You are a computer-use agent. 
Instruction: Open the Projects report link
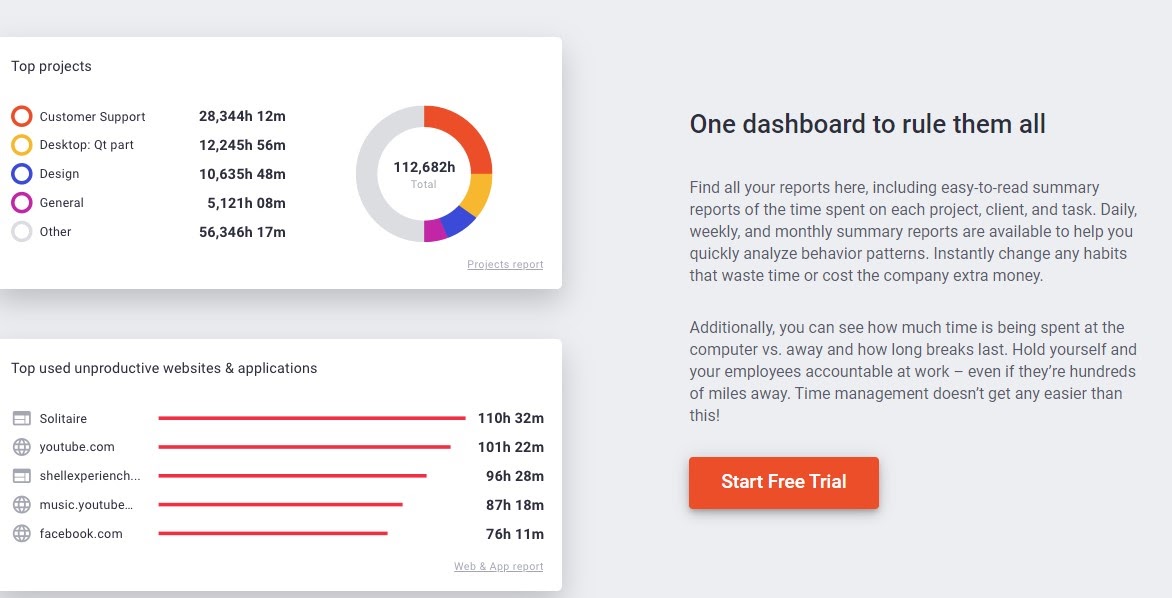point(505,265)
